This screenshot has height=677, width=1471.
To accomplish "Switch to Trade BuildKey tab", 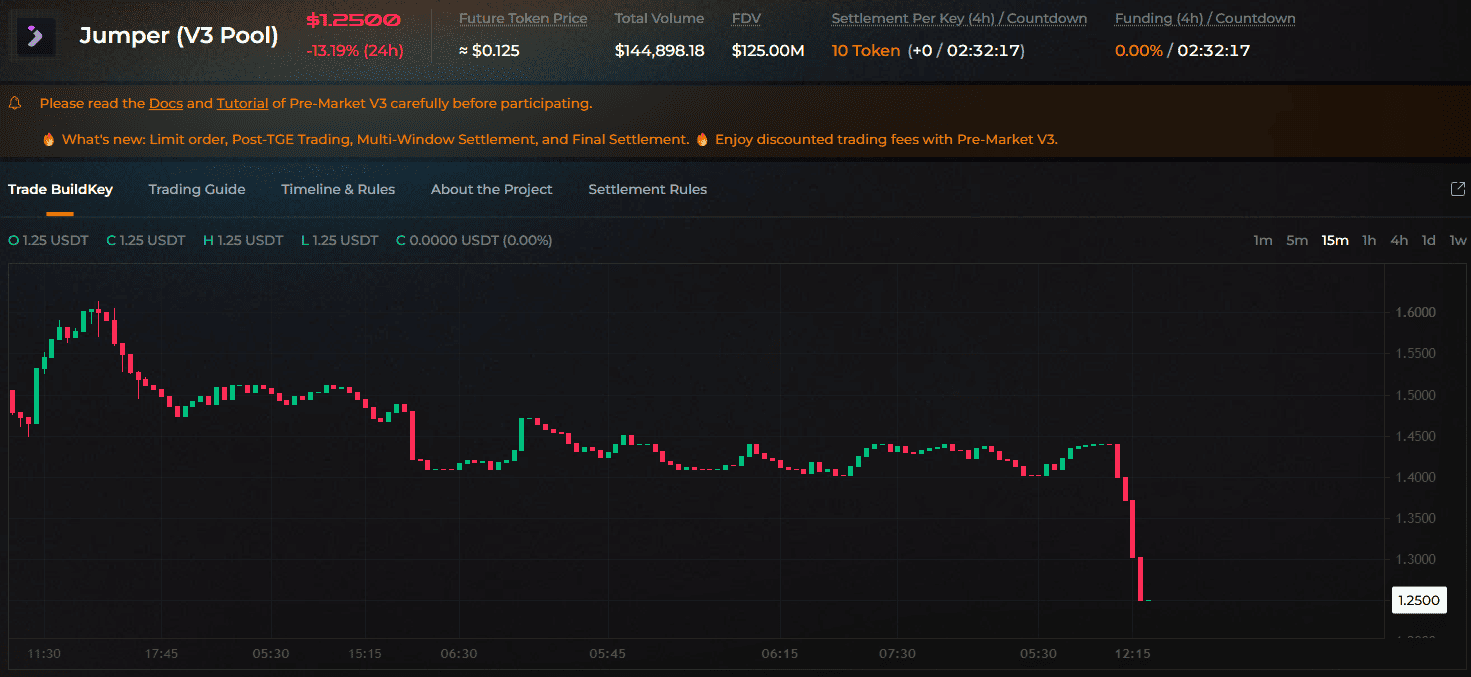I will (60, 189).
